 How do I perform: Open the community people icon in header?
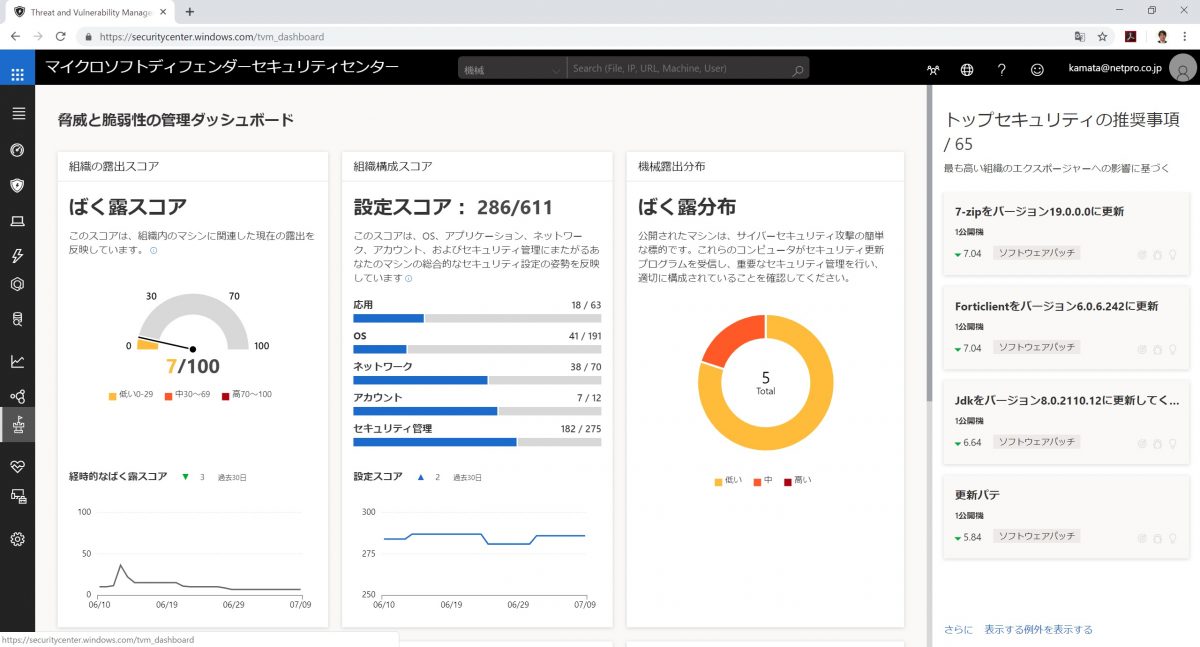pos(933,70)
